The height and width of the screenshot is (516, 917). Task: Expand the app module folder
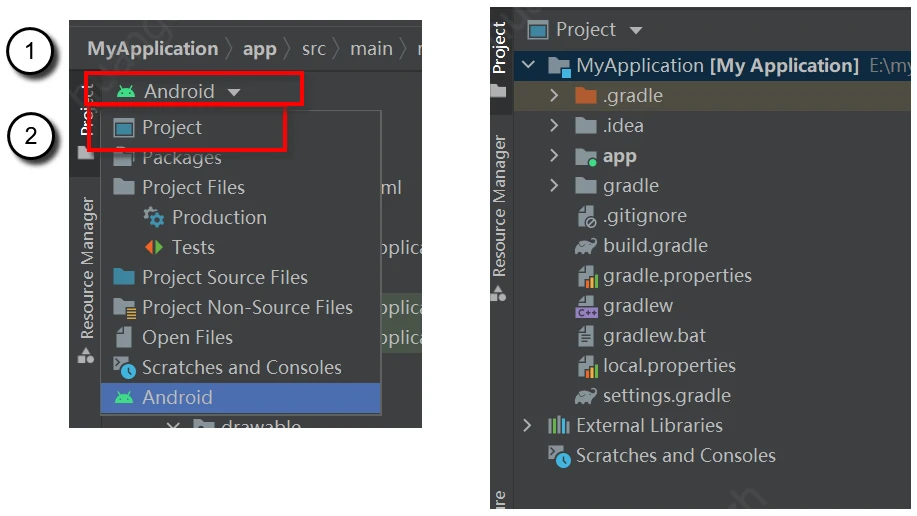coord(554,156)
